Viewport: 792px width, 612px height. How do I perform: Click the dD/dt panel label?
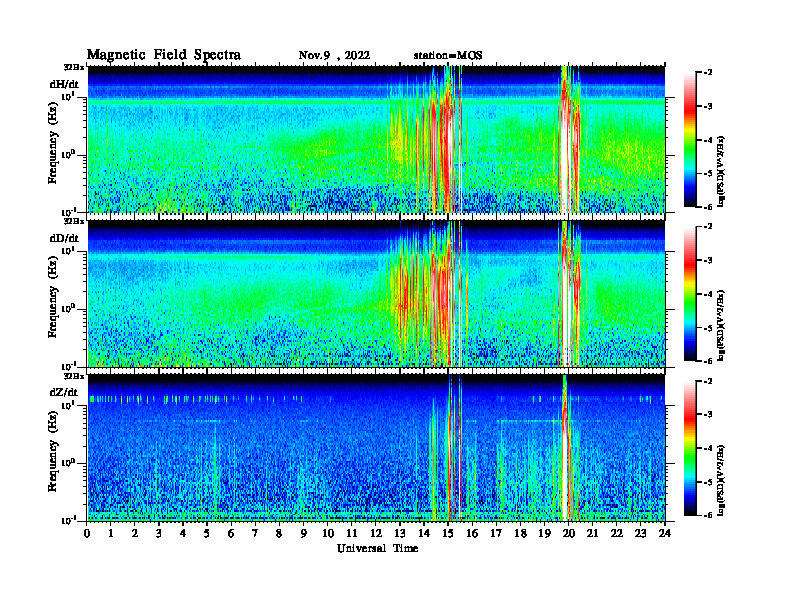click(64, 238)
